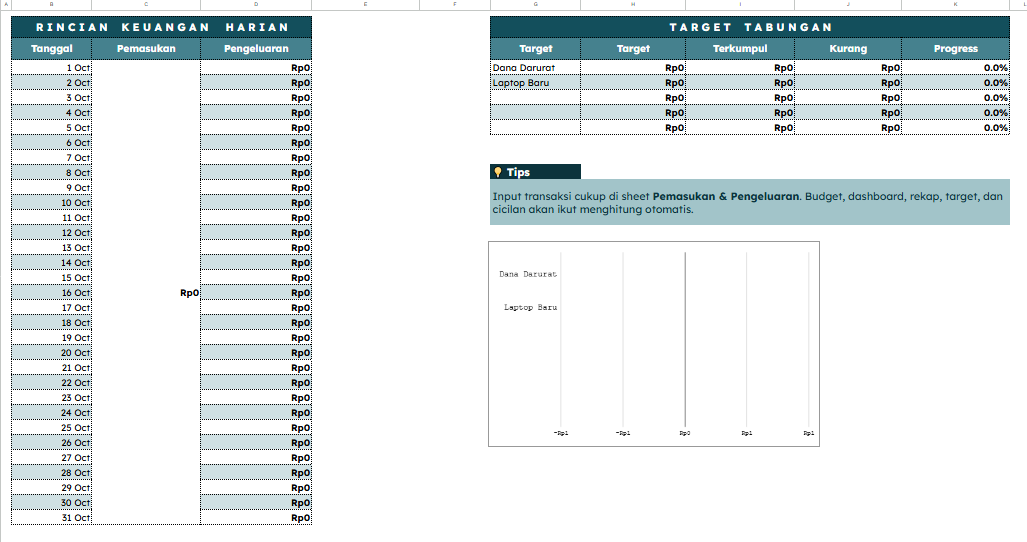Image resolution: width=1027 pixels, height=542 pixels.
Task: Click Kurang Rp0 in Laptop Baru row
Action: click(848, 82)
